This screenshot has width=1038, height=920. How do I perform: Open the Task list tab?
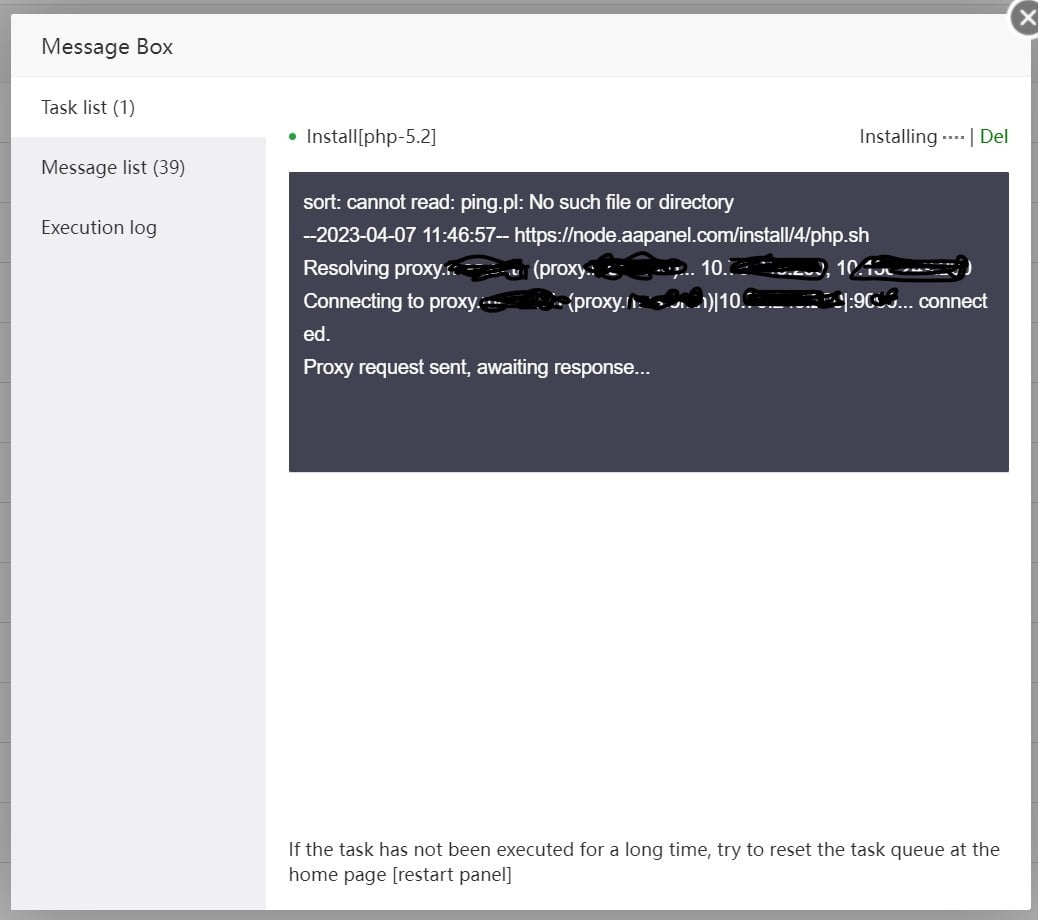pos(88,107)
